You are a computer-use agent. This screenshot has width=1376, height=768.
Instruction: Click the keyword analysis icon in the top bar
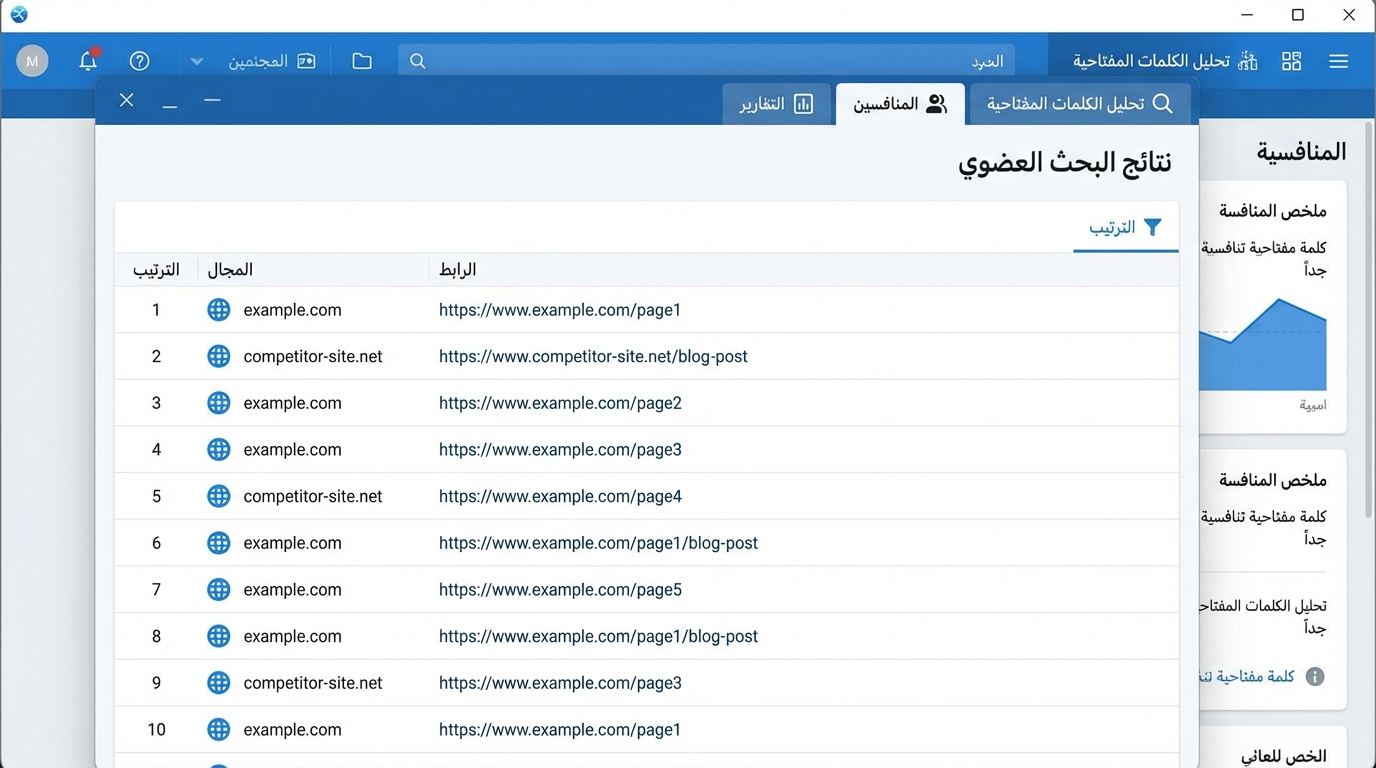pyautogui.click(x=1246, y=60)
